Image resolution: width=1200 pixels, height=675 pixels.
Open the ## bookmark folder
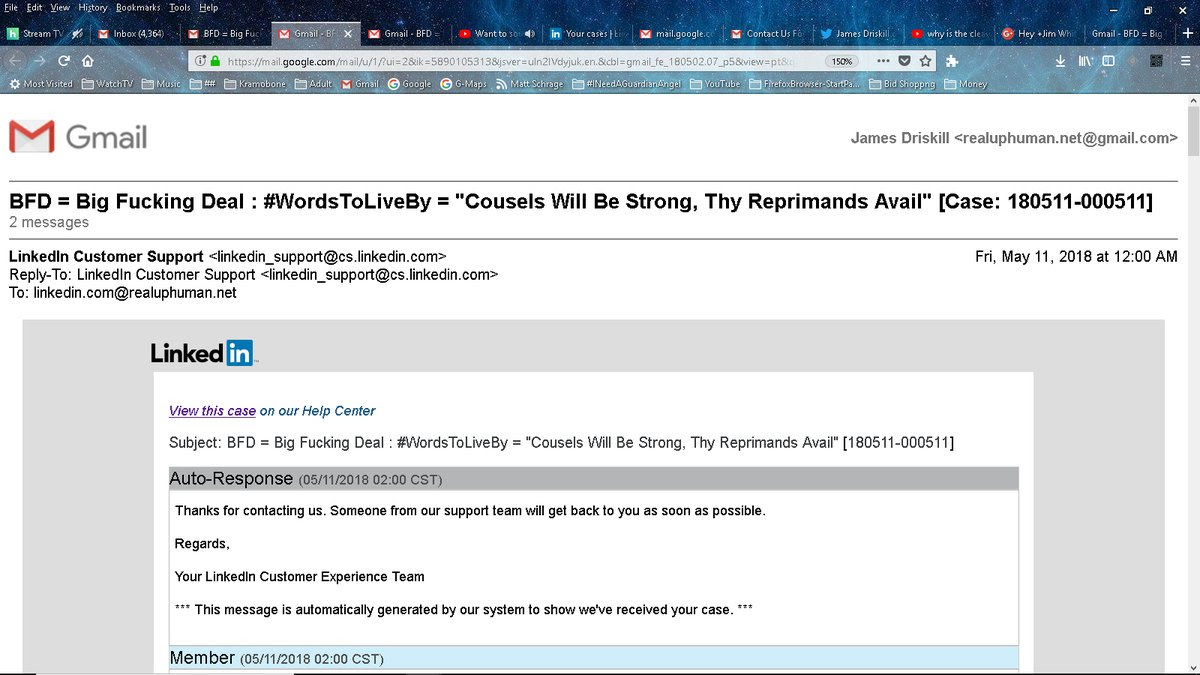point(202,84)
